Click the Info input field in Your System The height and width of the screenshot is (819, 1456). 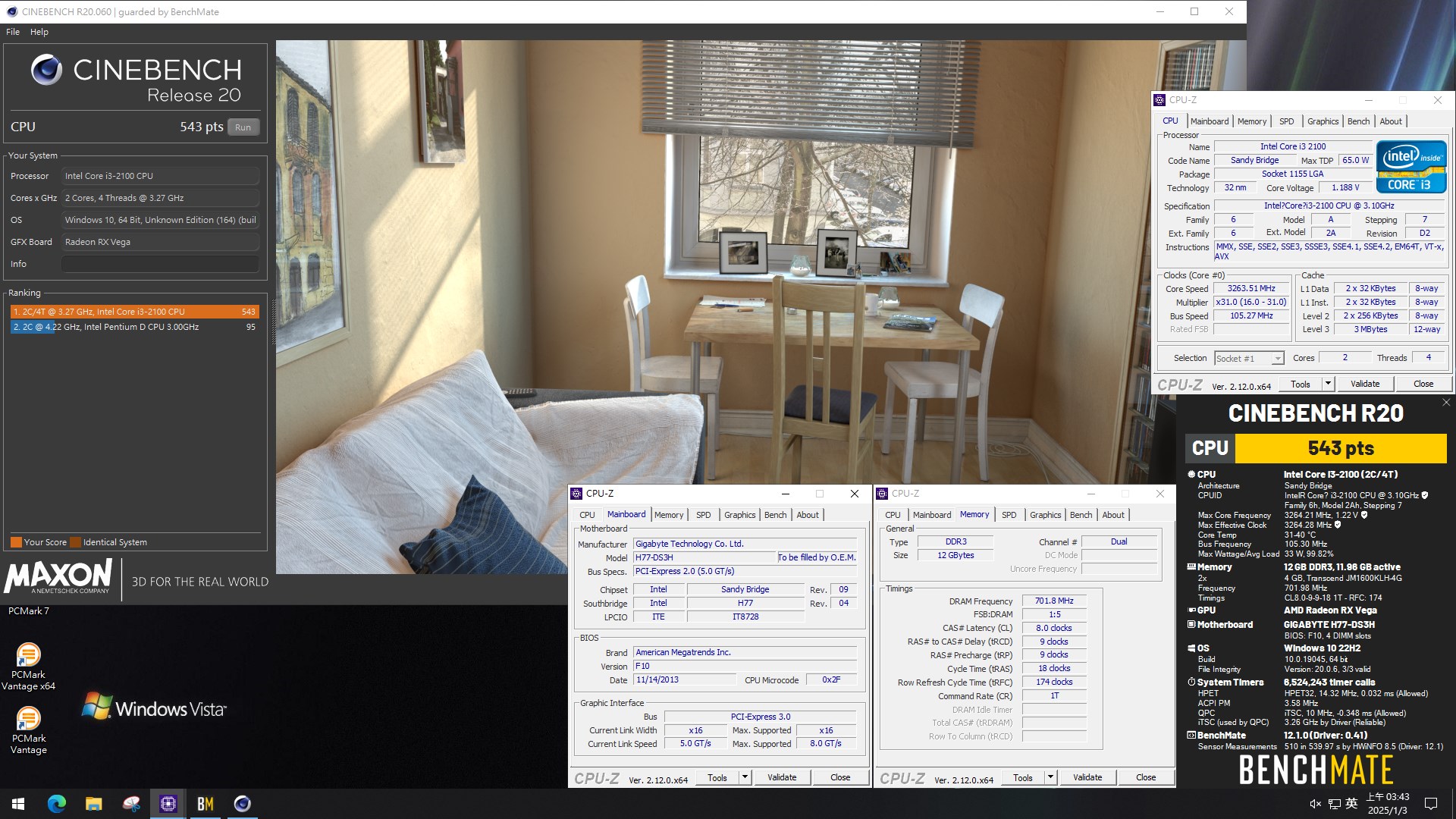(x=160, y=264)
